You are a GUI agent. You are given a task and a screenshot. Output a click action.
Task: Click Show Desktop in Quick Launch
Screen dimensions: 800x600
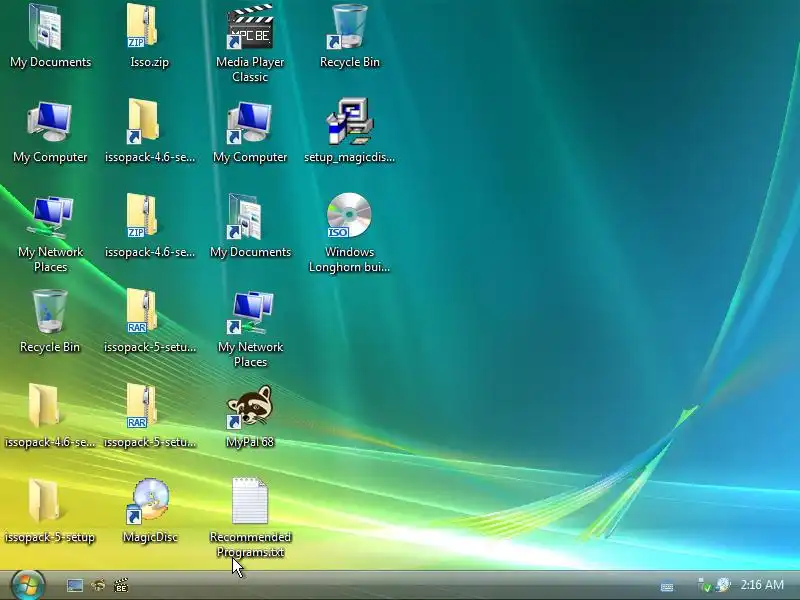coord(75,585)
